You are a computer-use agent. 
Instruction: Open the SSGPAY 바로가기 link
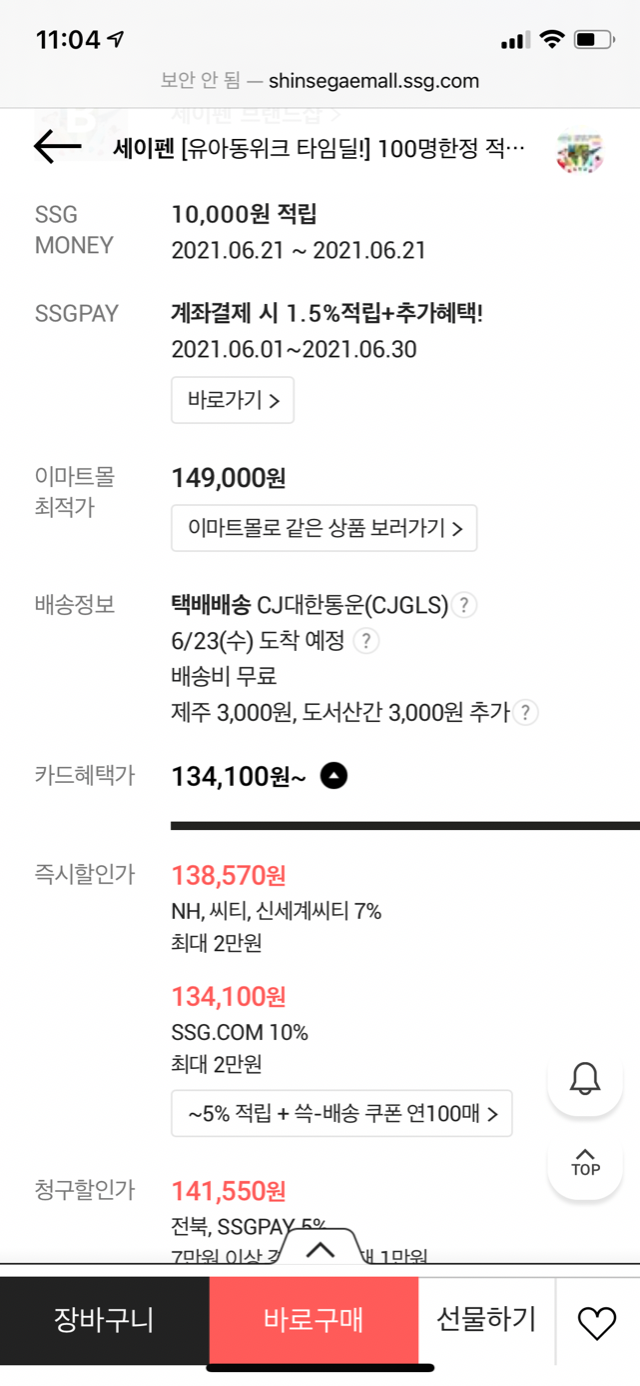tap(233, 400)
